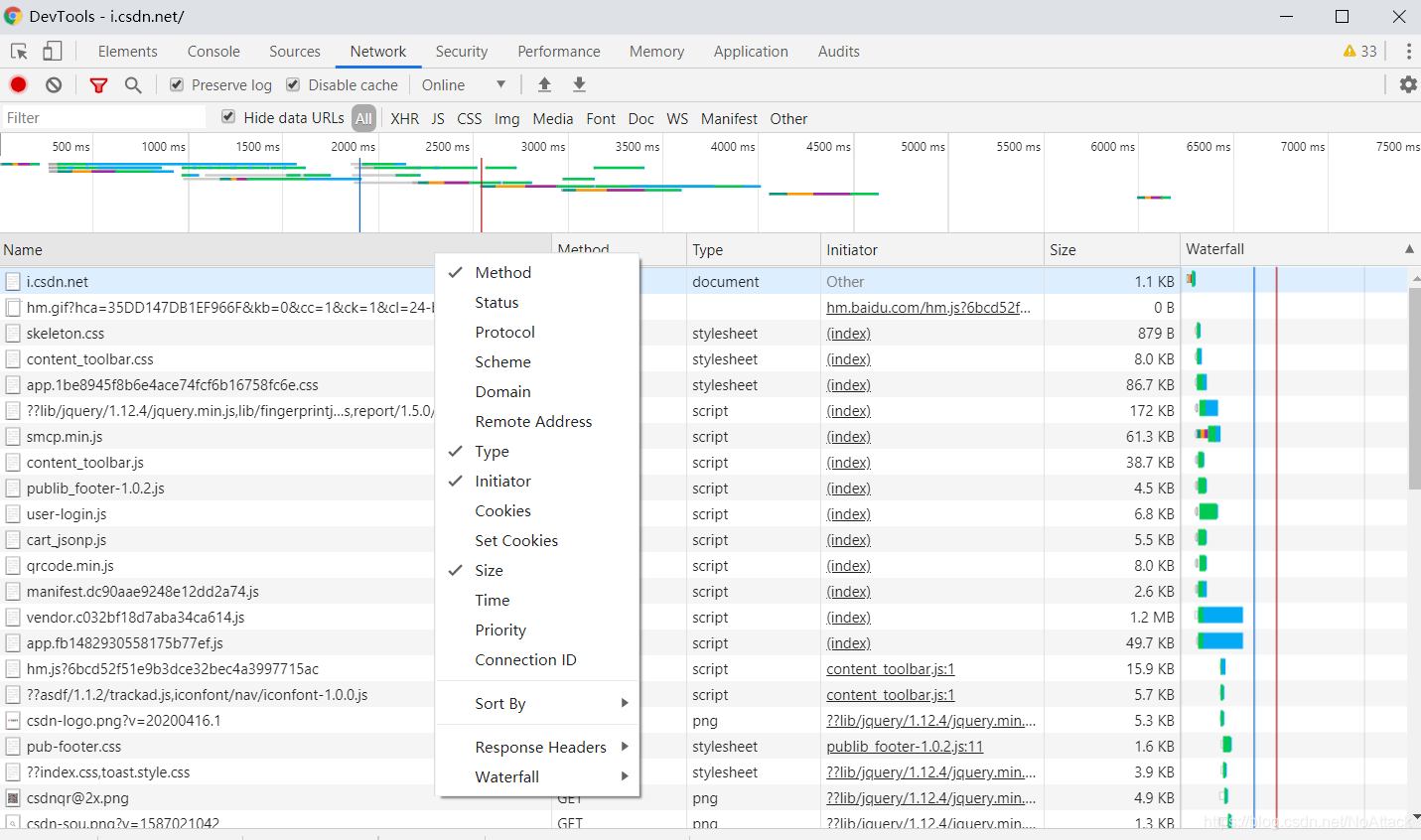Select Connection ID in context menu
The width and height of the screenshot is (1421, 840).
point(537,660)
